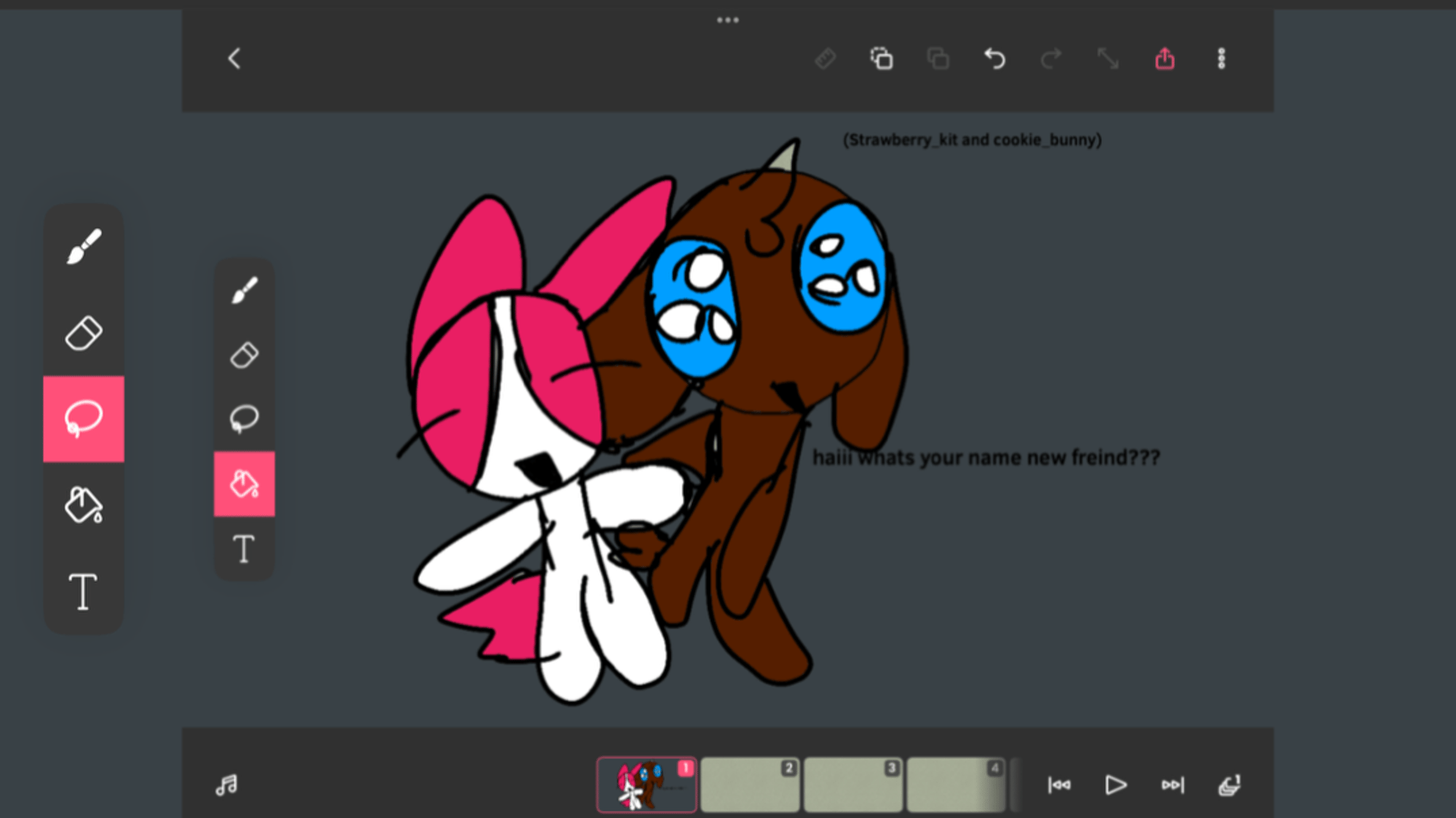The width and height of the screenshot is (1456, 818).
Task: Click the highlighted Lasso tool
Action: pos(84,419)
